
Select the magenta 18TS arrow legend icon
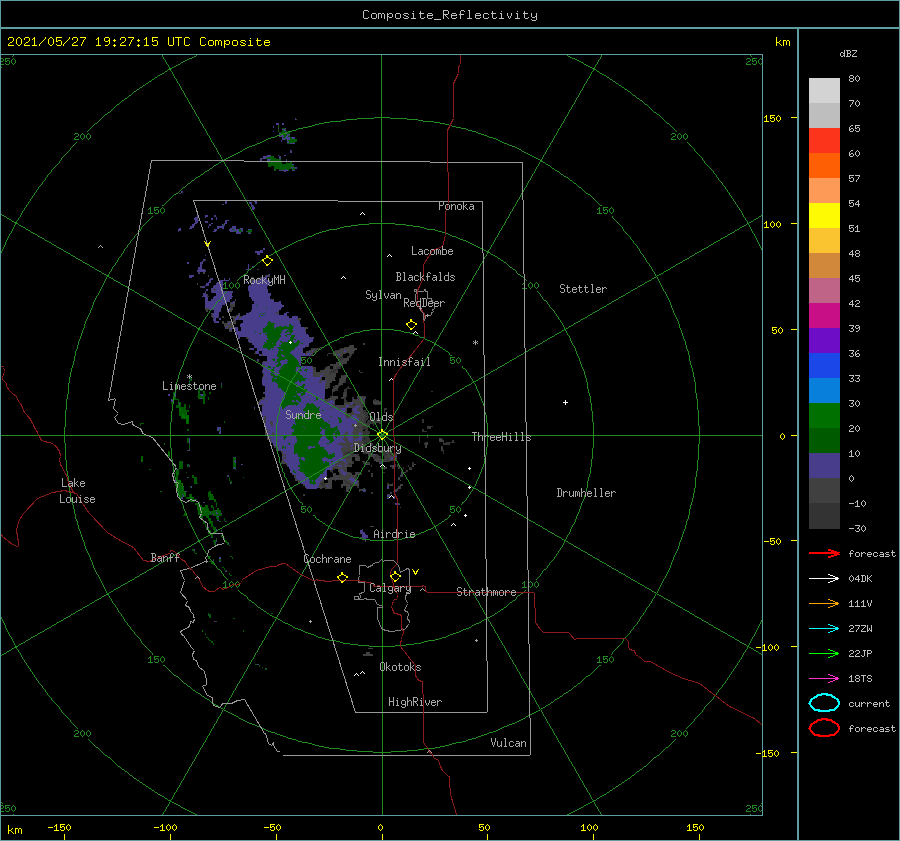point(824,679)
